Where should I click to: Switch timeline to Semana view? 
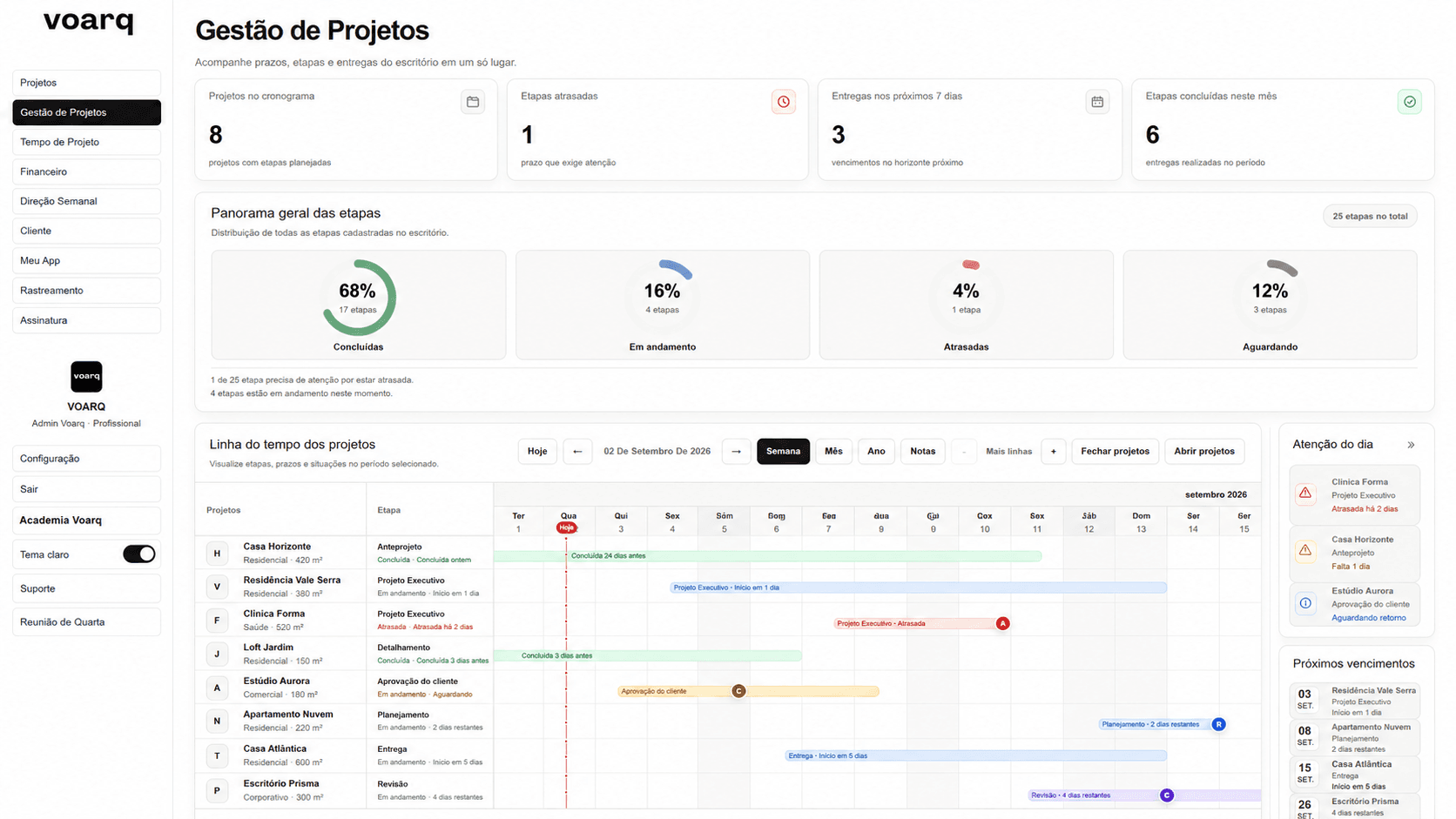pos(783,451)
